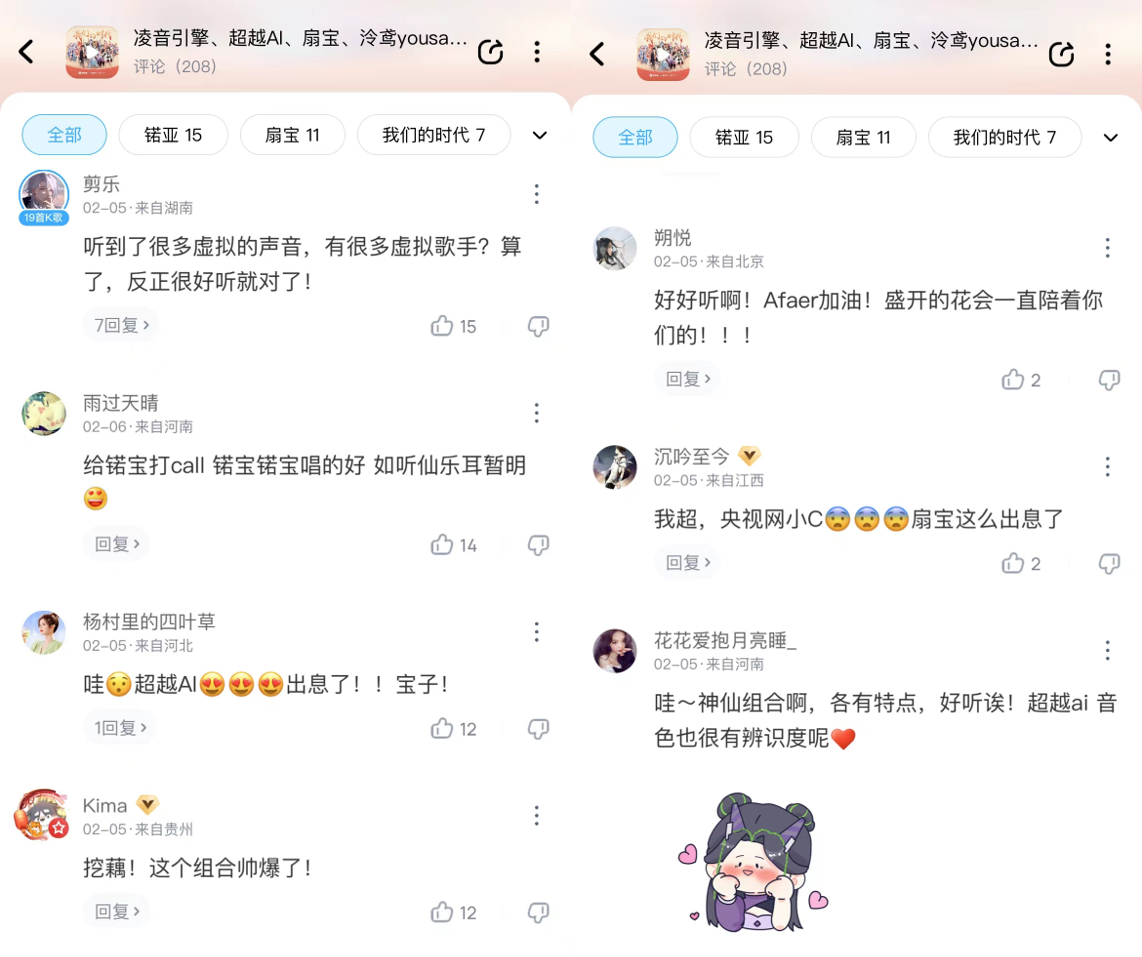Open 沉吟至今's profile avatar
1142x957 pixels.
615,467
